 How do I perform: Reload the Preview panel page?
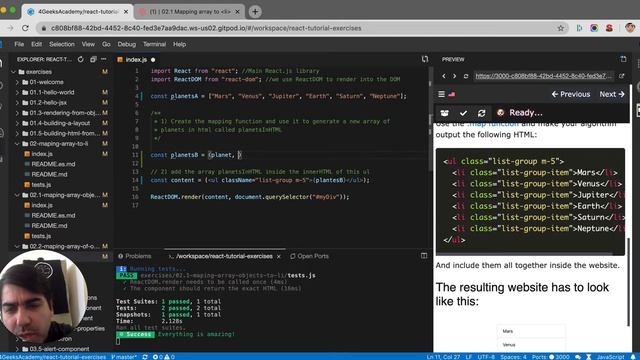tap(466, 76)
